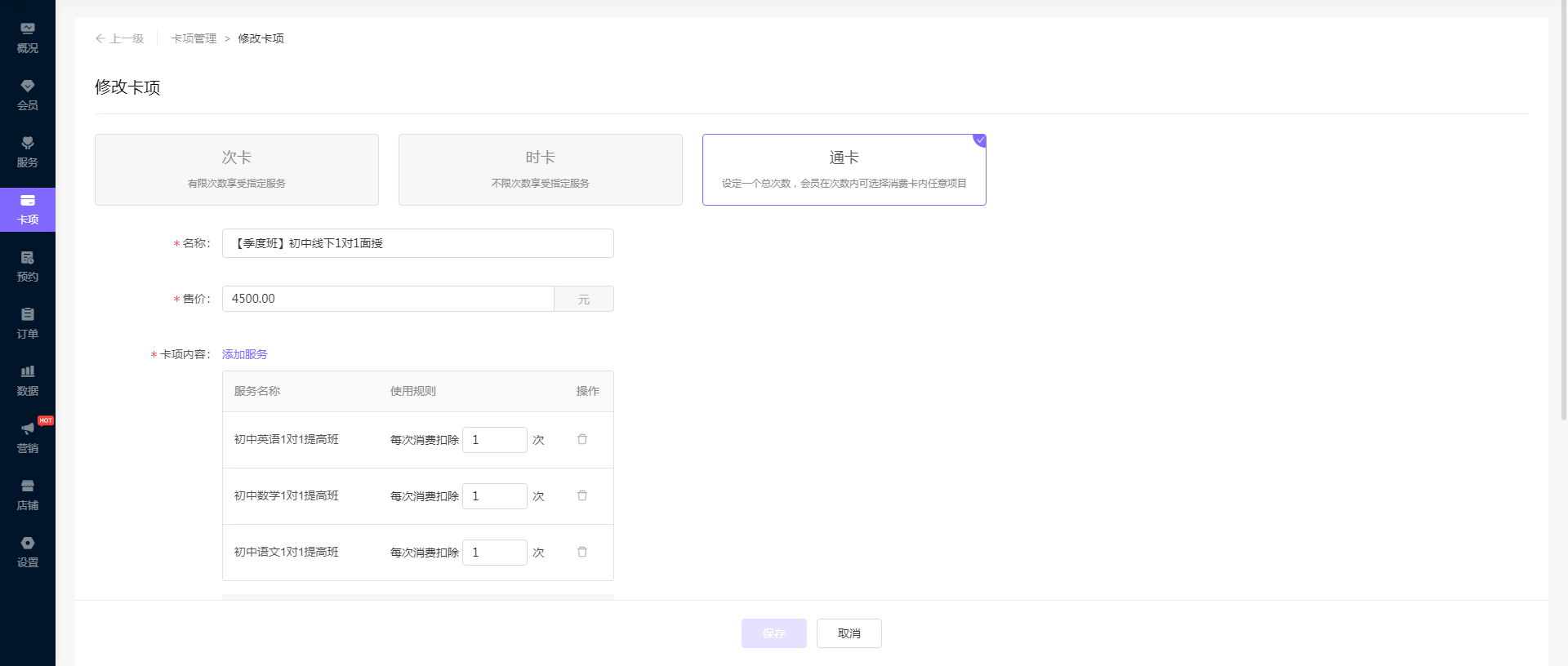Select the 卡项 card sidebar item
The image size is (1568, 666).
coord(28,210)
